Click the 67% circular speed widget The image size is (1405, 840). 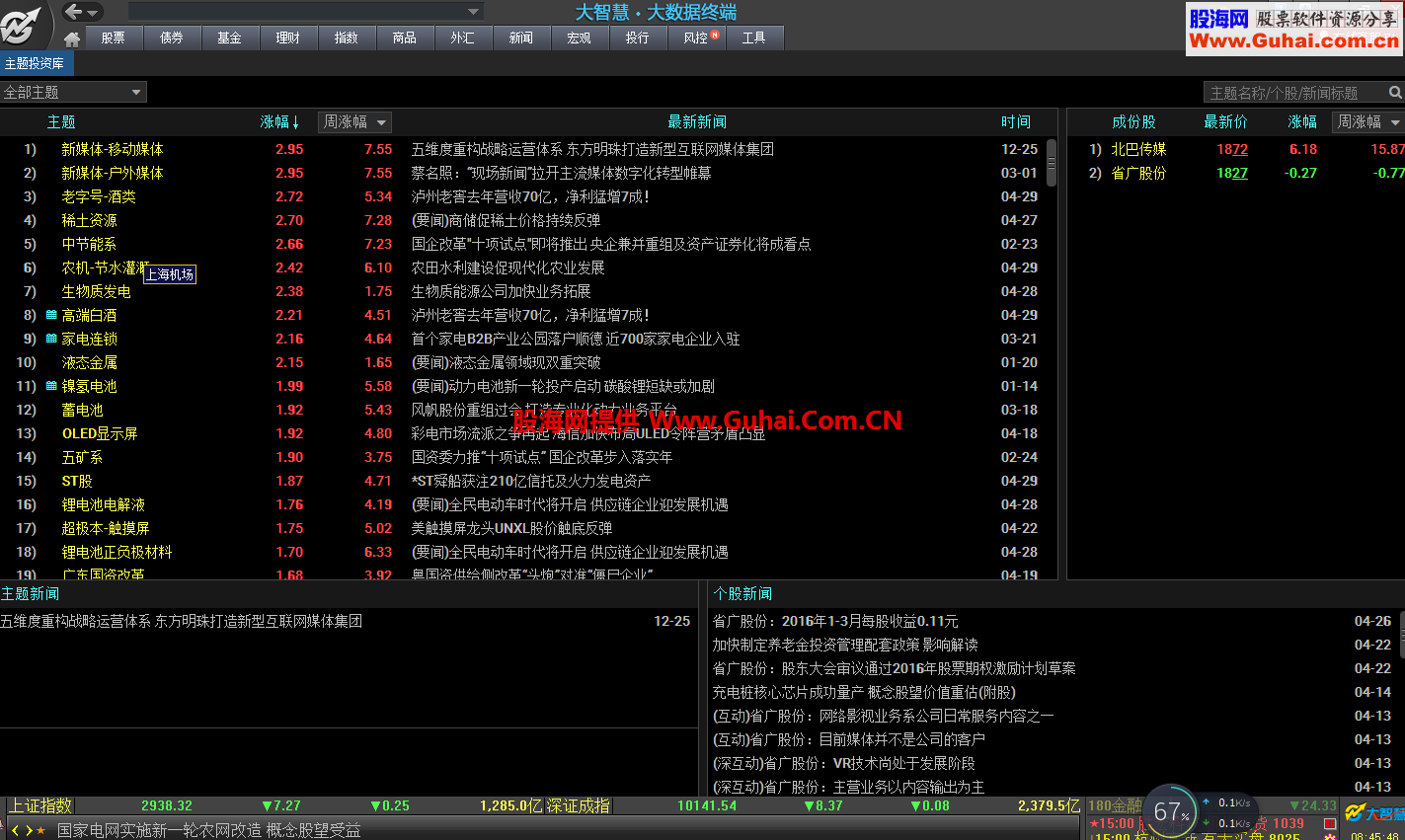1169,811
